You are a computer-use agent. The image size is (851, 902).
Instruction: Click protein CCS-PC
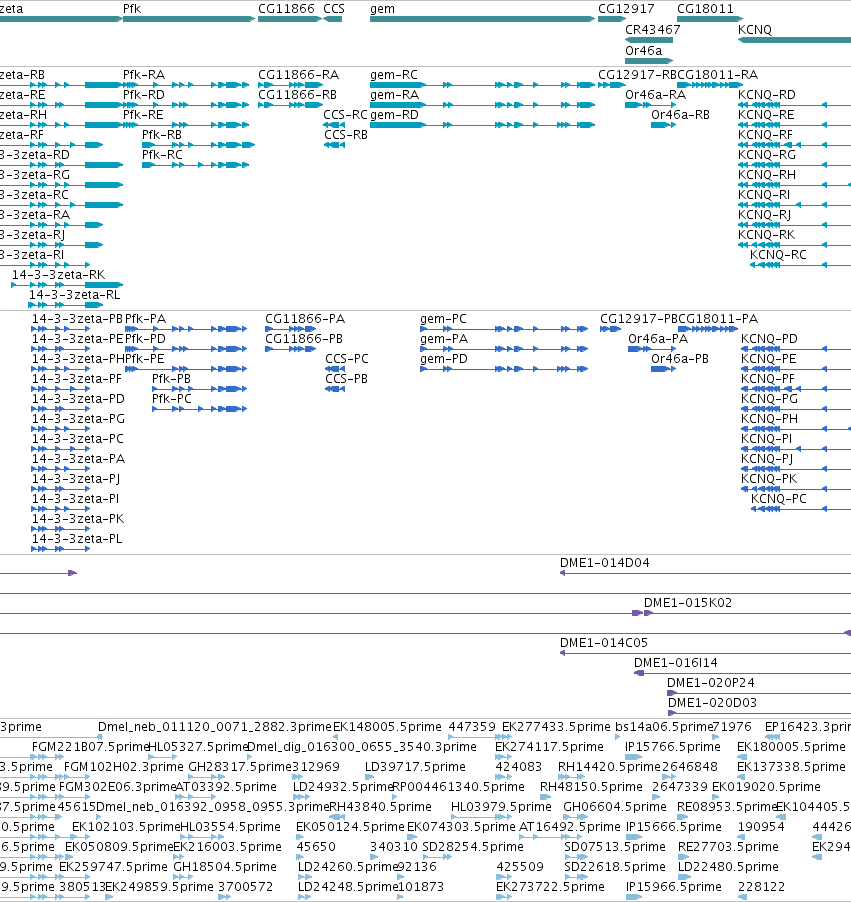pos(346,359)
